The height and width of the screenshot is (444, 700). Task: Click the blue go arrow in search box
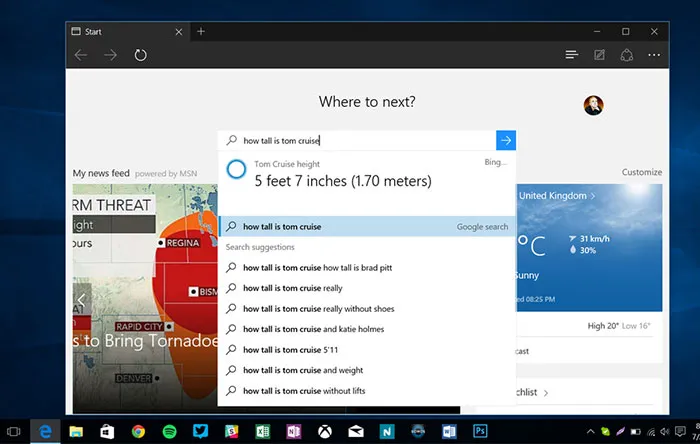point(506,141)
